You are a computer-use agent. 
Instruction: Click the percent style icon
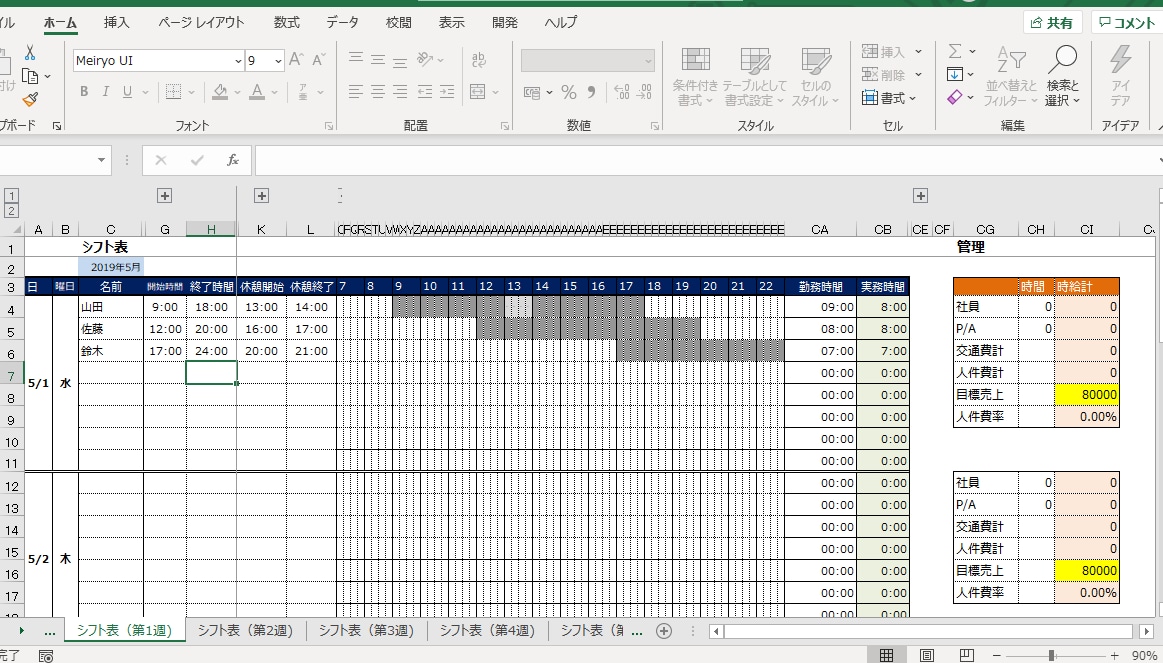(x=569, y=92)
